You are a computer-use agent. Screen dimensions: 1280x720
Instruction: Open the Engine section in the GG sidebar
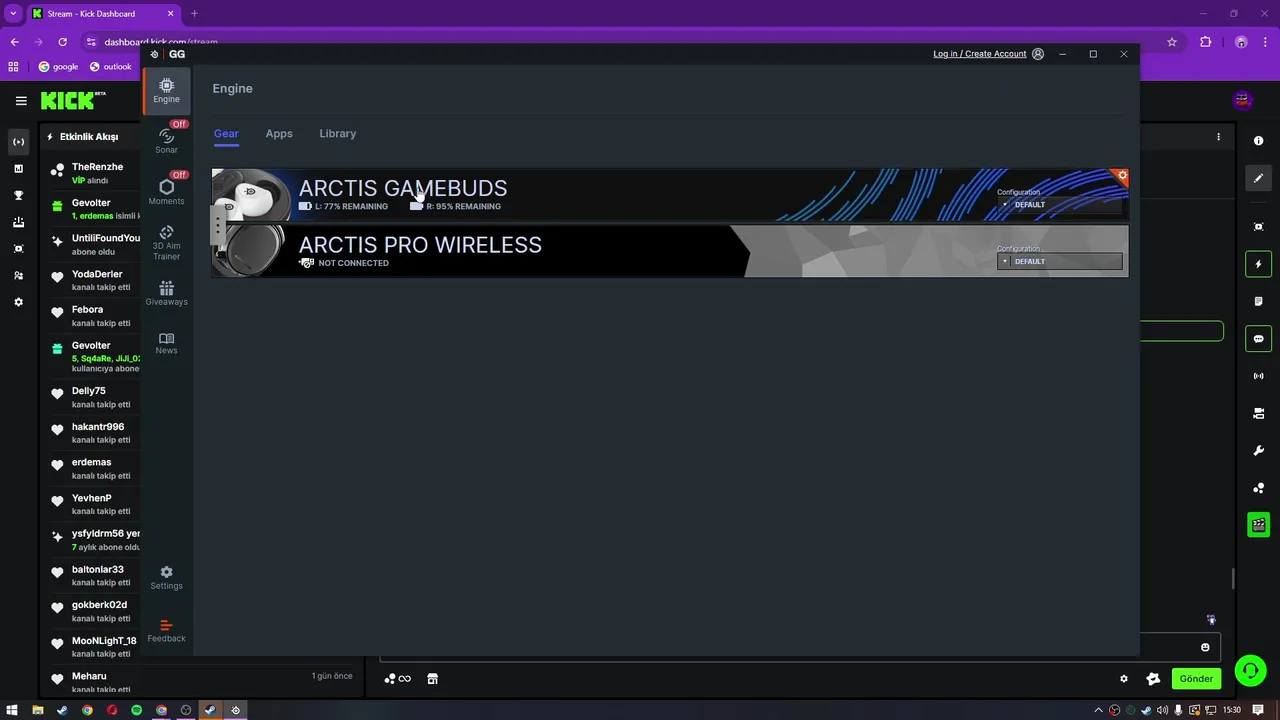[x=166, y=91]
